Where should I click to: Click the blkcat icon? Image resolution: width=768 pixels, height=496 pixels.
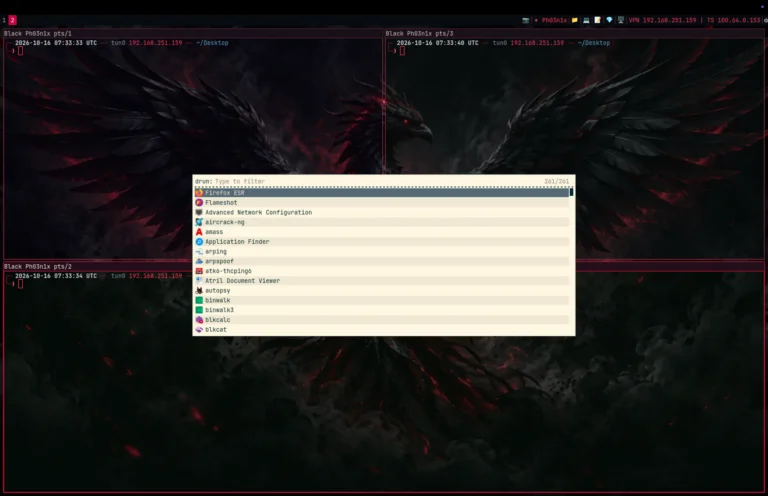click(x=199, y=330)
